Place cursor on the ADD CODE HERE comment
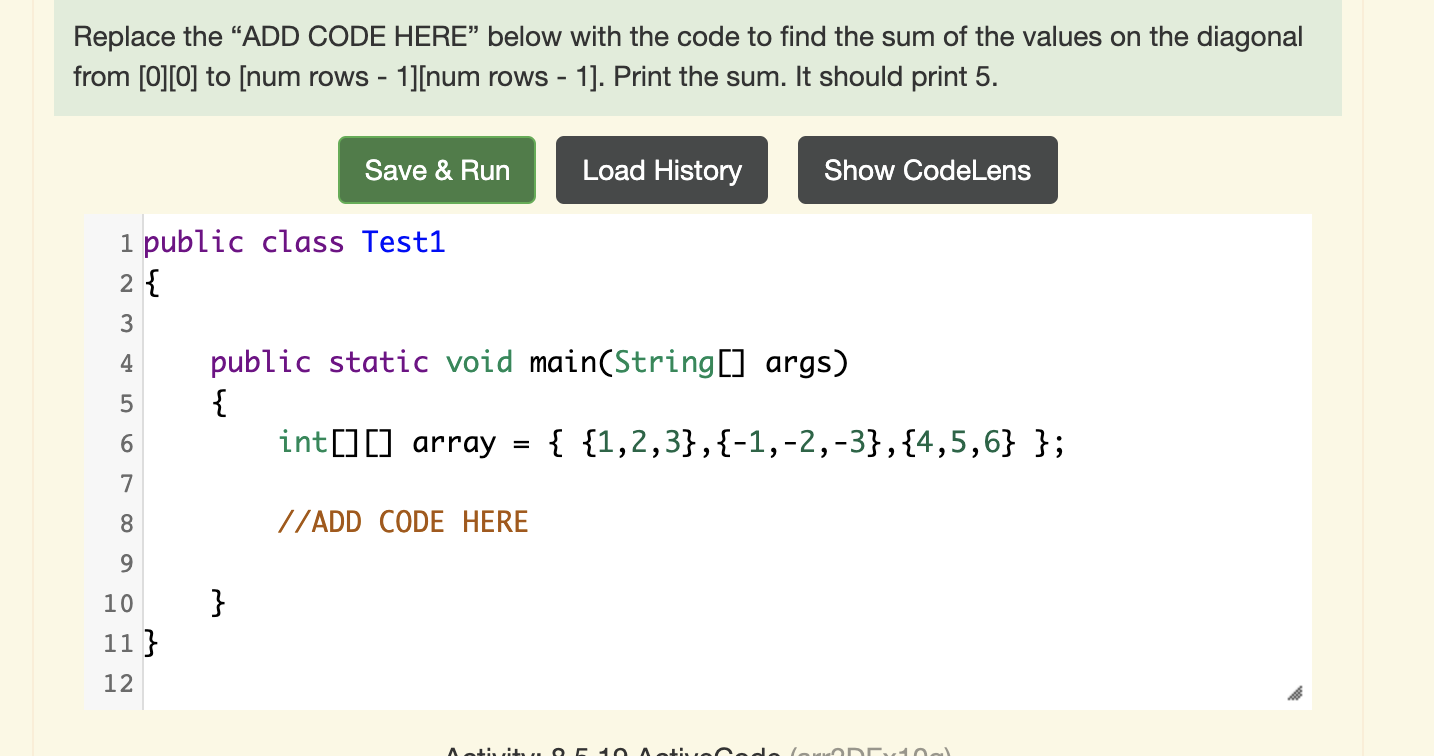The width and height of the screenshot is (1434, 756). (x=402, y=522)
